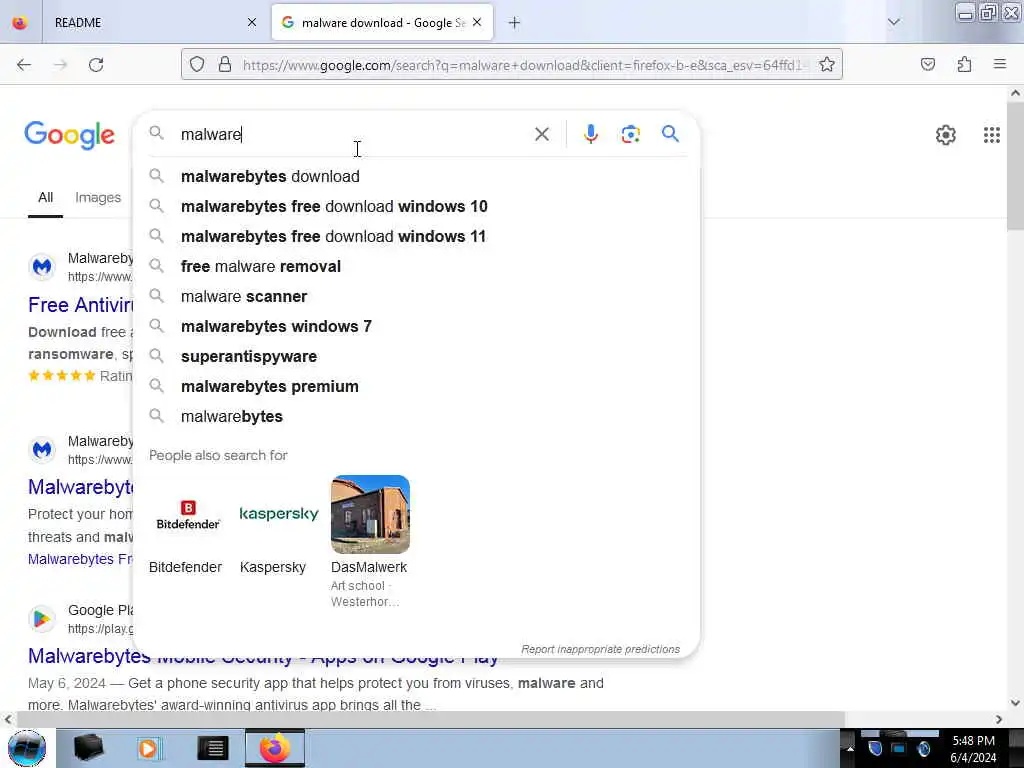
Task: Choose the plain malwarebytes suggestion
Action: click(x=417, y=417)
